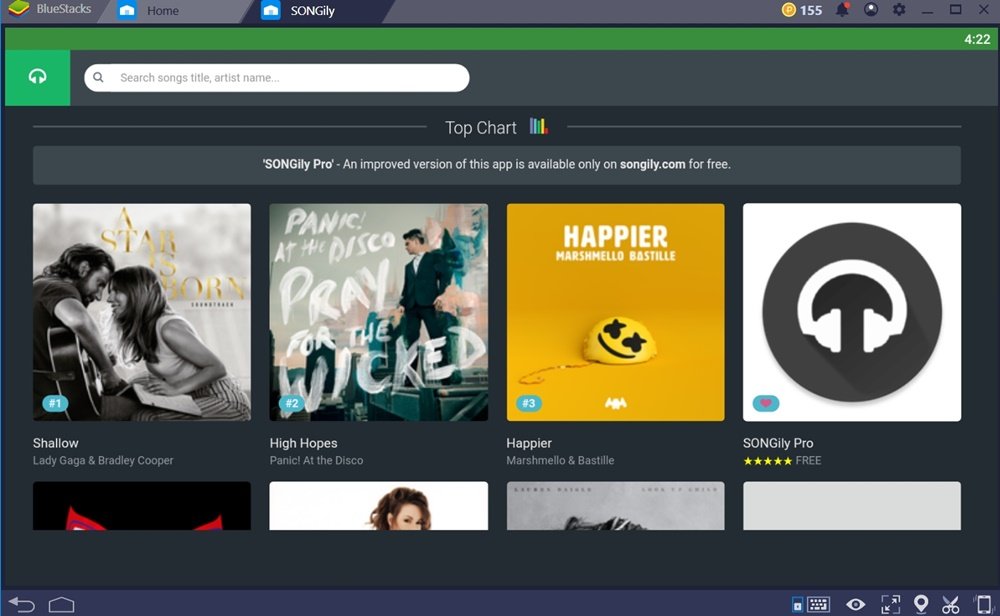The height and width of the screenshot is (616, 1000).
Task: Click the #3 rank badge
Action: (x=529, y=403)
